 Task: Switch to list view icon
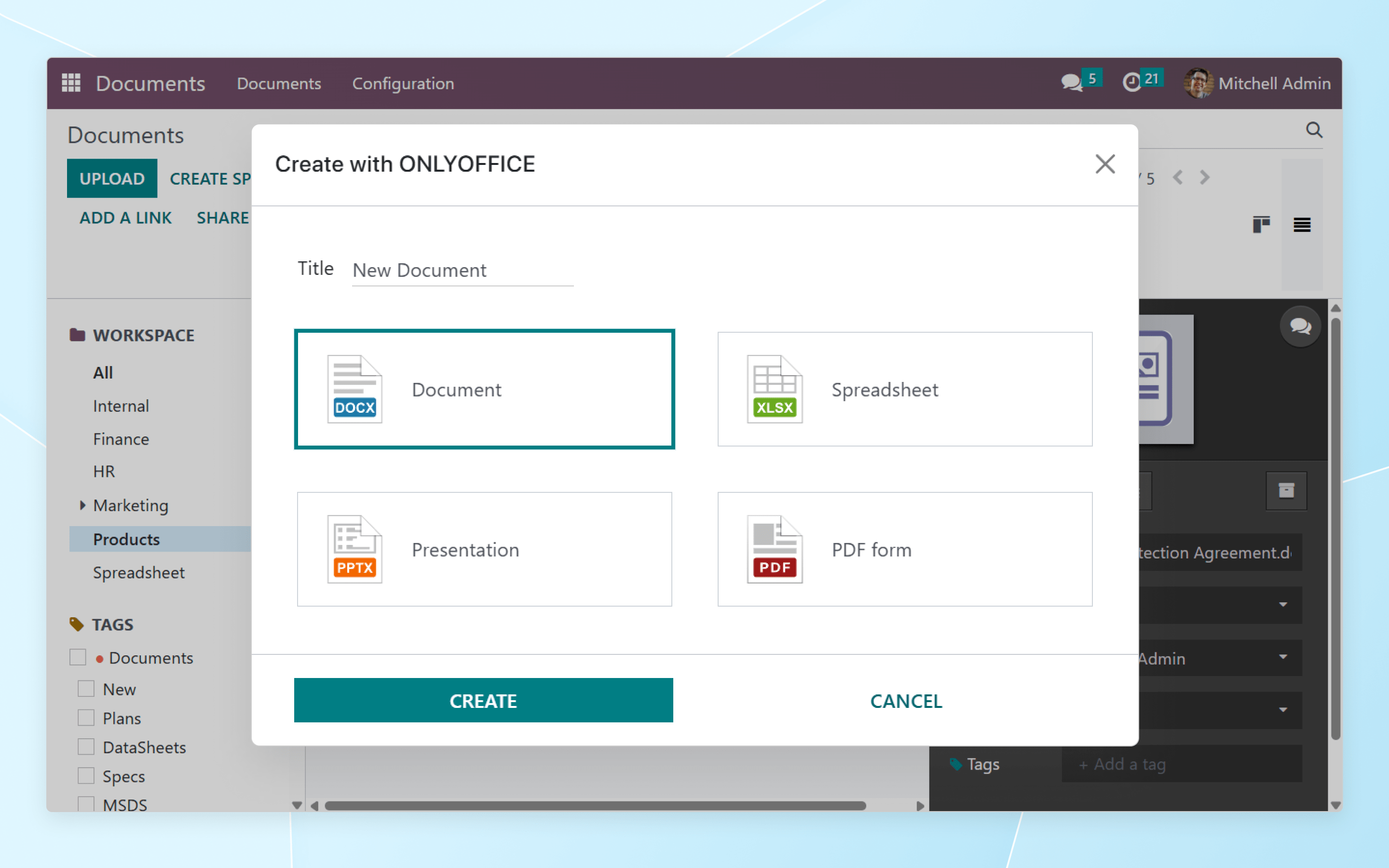[x=1301, y=224]
